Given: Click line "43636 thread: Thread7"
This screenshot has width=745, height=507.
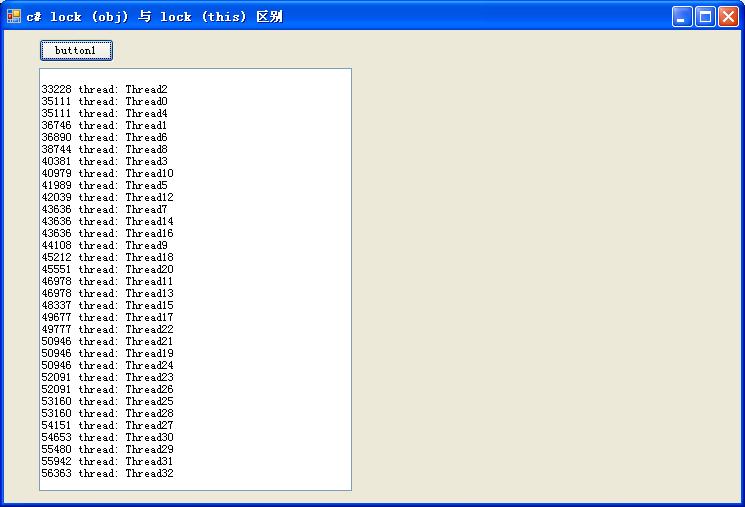Looking at the screenshot, I should (105, 209).
